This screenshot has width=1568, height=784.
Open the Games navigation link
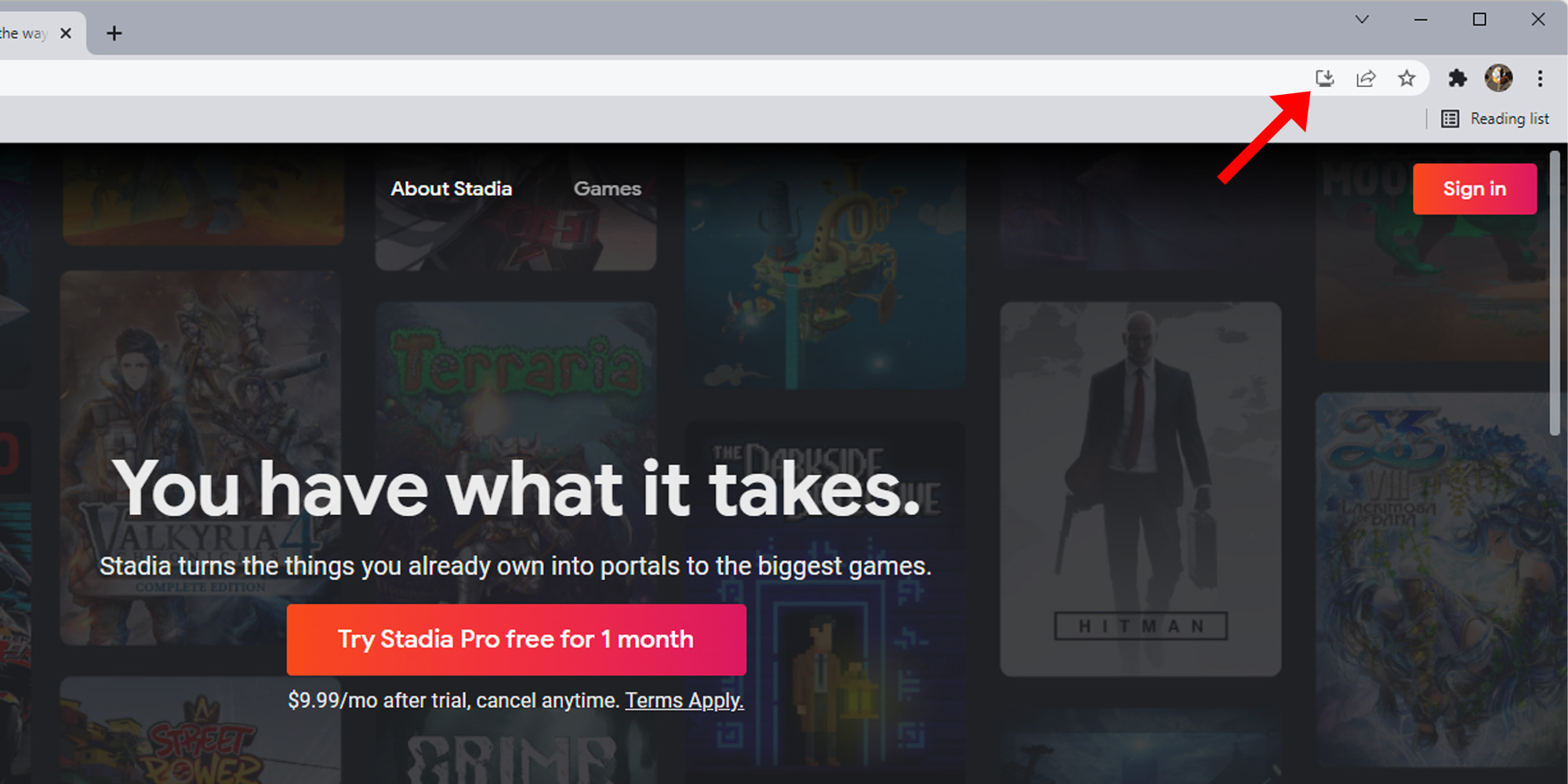(607, 189)
